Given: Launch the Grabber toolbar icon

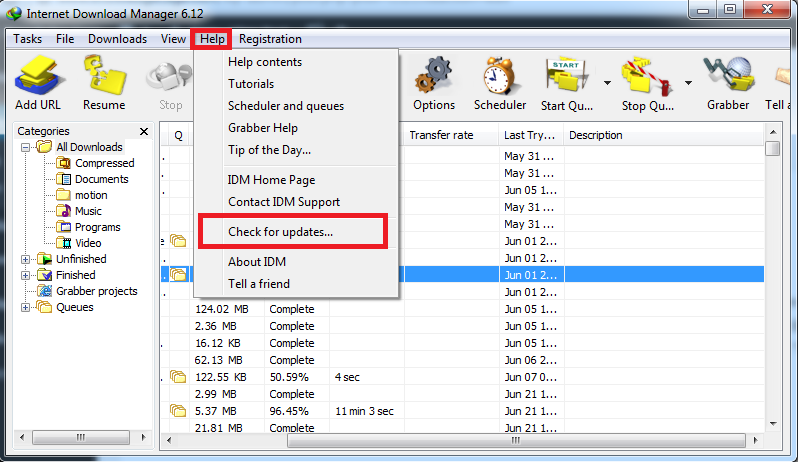Looking at the screenshot, I should (x=728, y=75).
